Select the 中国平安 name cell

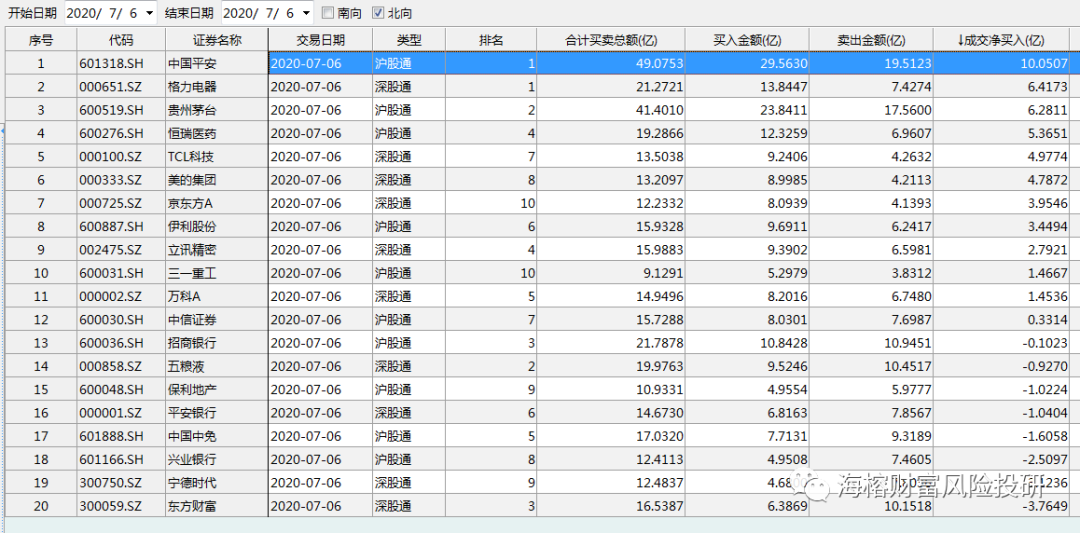(x=217, y=63)
